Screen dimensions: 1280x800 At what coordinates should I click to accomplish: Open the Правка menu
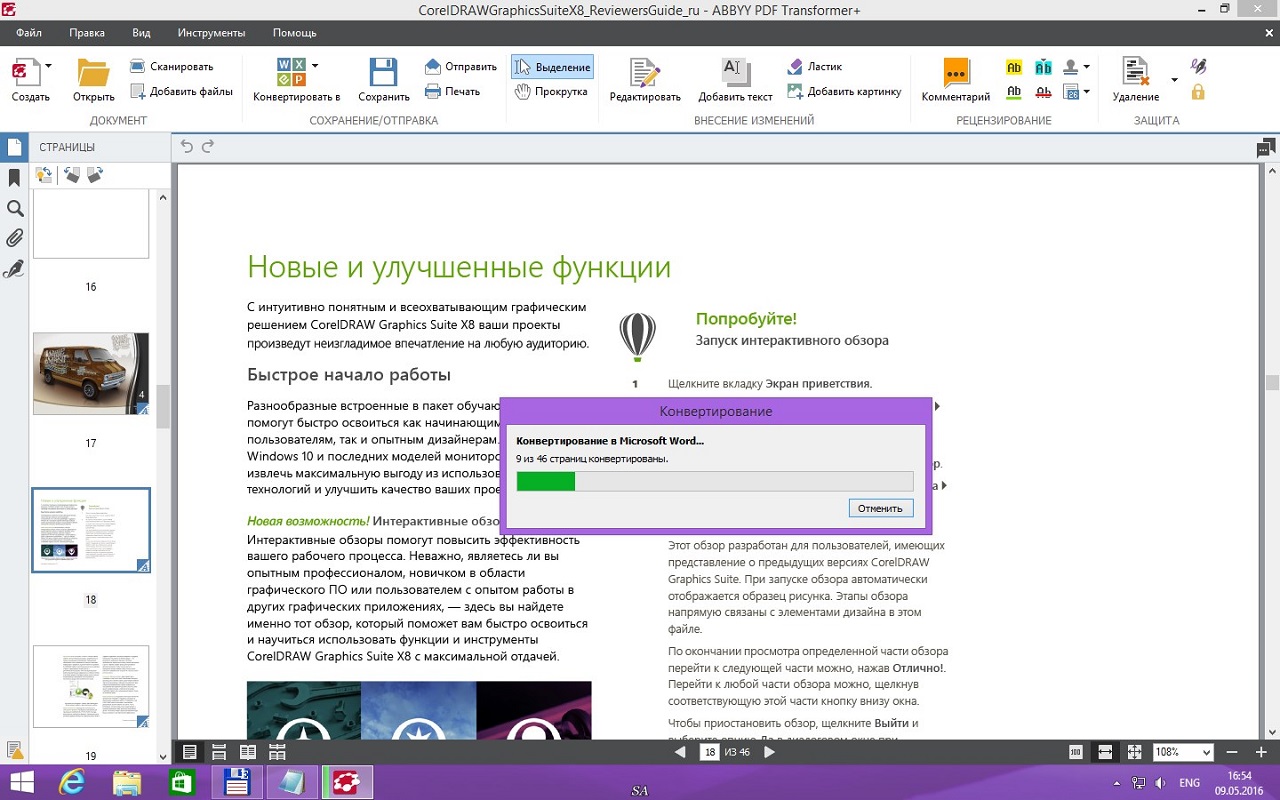tap(87, 32)
